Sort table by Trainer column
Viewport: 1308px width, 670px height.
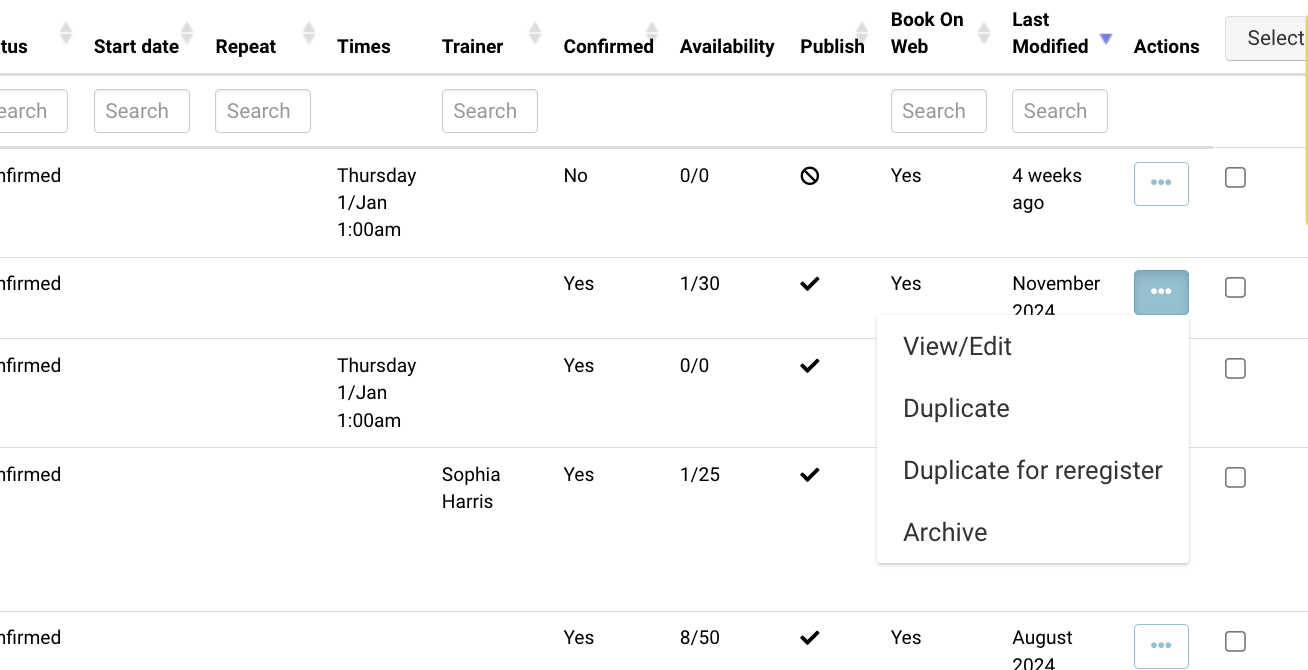point(535,33)
